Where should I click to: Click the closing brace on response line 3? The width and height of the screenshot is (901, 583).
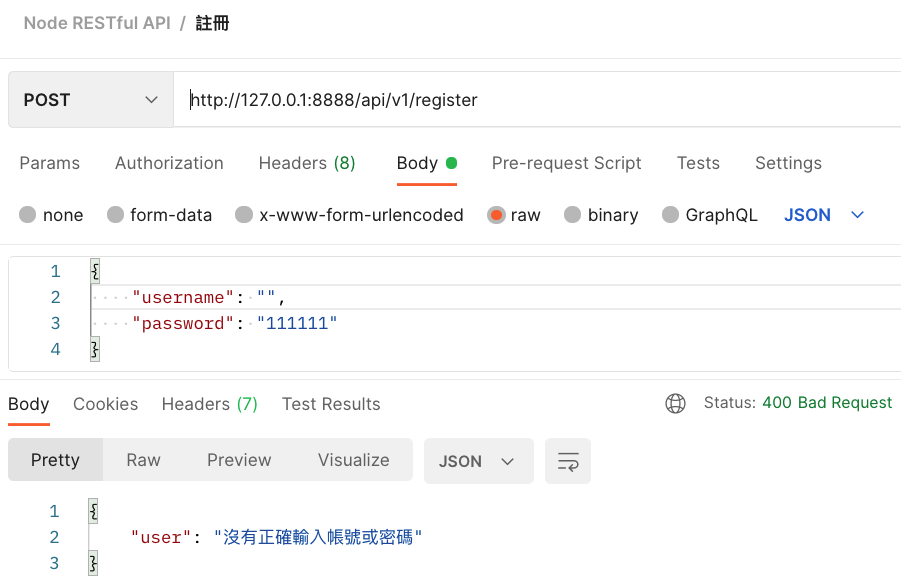point(93,563)
